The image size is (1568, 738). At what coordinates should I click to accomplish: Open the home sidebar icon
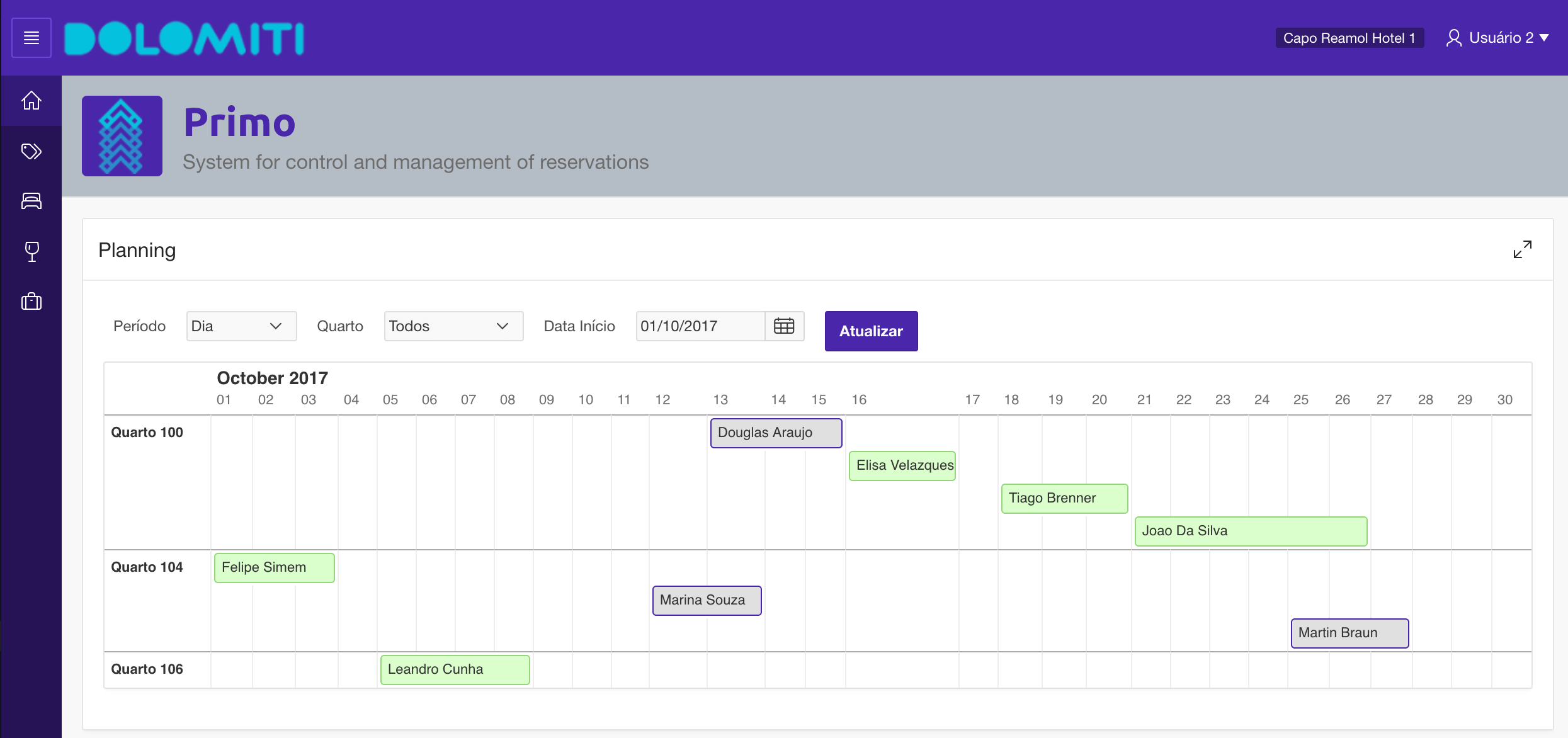31,101
